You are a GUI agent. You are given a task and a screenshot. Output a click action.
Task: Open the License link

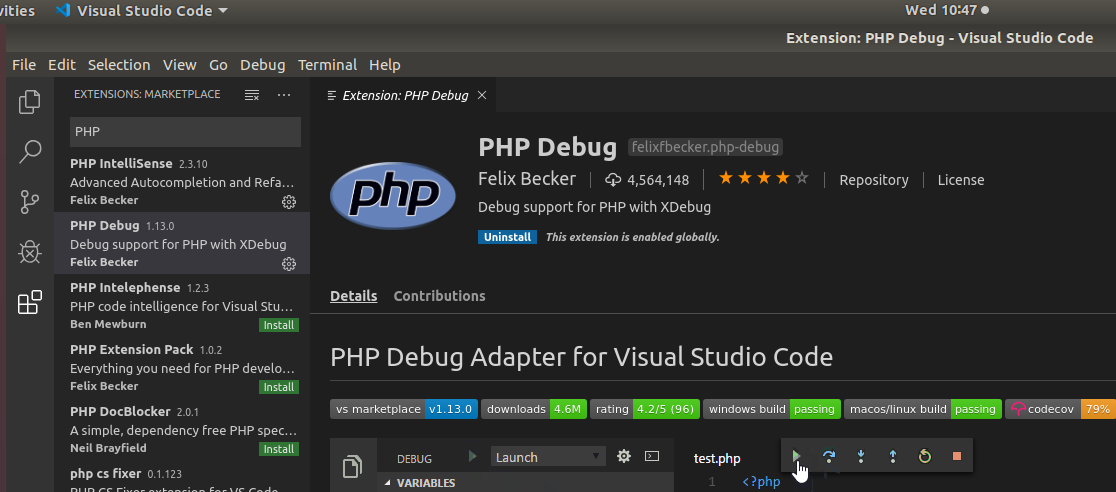click(961, 180)
